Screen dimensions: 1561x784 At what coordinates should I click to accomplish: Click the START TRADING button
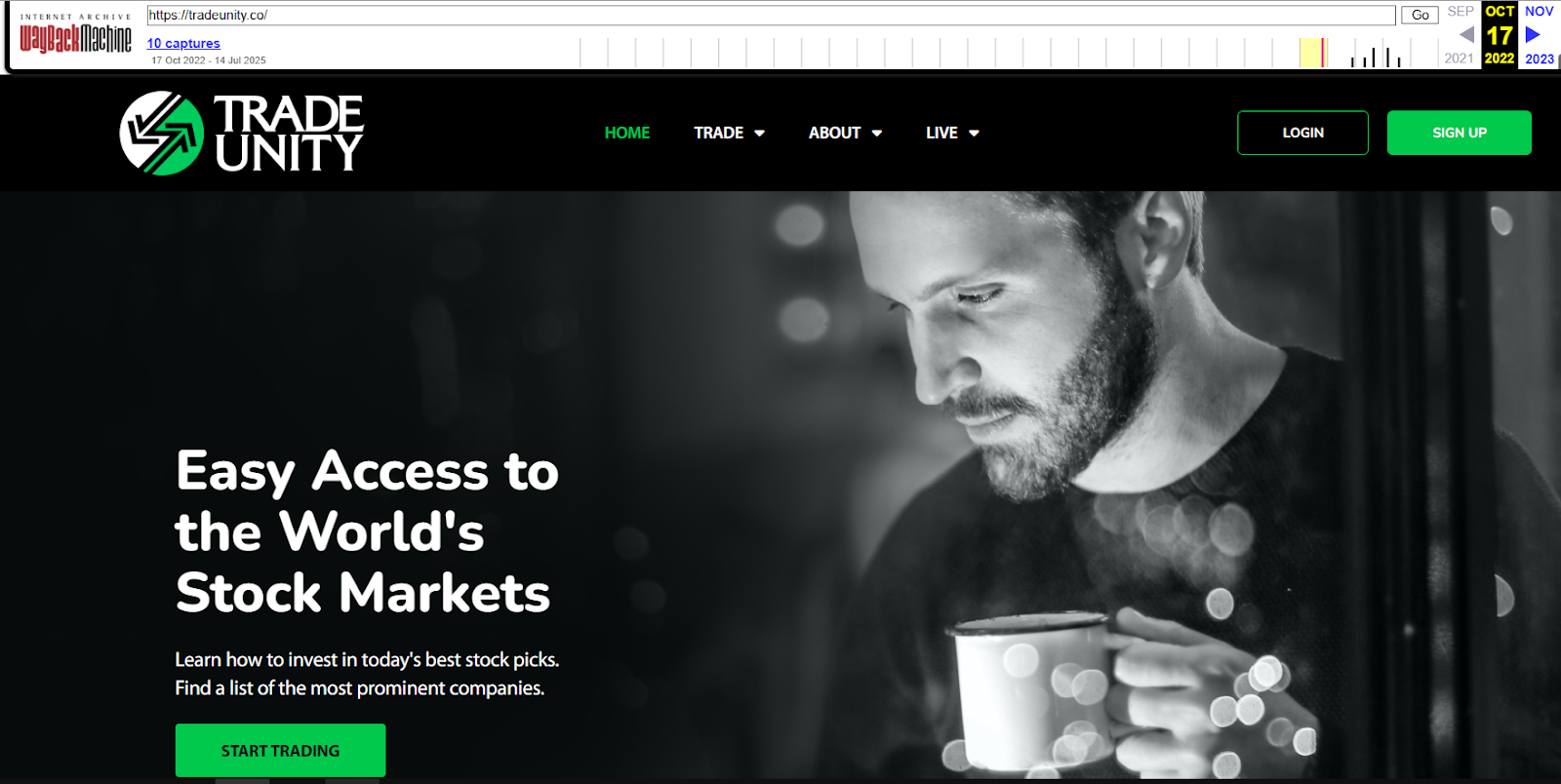[280, 750]
